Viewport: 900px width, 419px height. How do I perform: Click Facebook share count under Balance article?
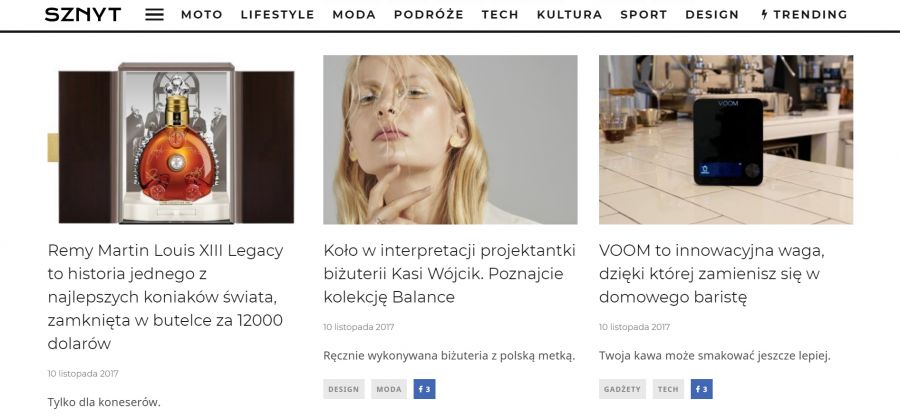click(425, 389)
